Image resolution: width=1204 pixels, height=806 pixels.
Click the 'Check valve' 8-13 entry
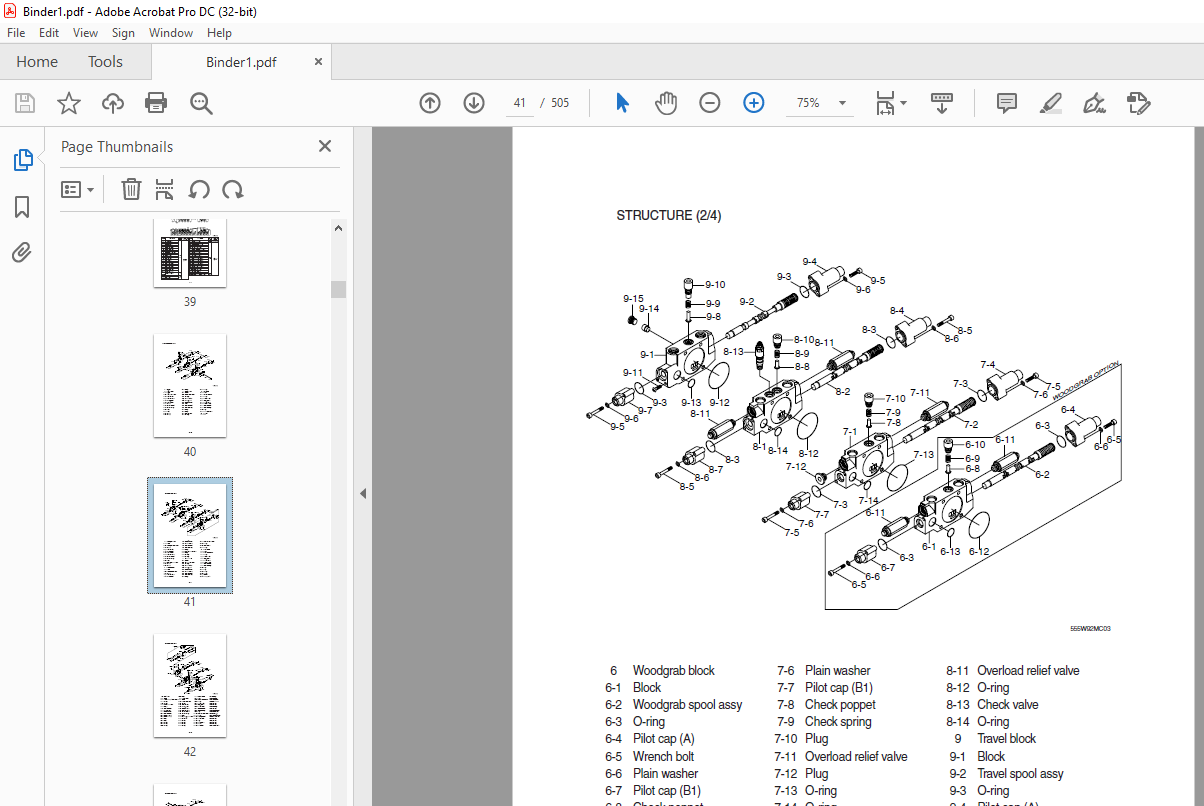[1008, 705]
